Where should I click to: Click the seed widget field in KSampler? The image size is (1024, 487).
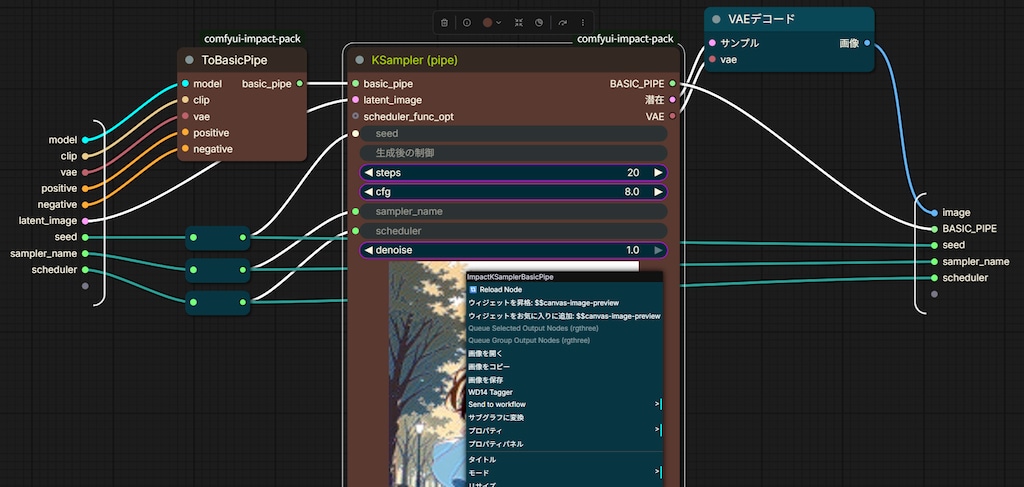pyautogui.click(x=513, y=134)
